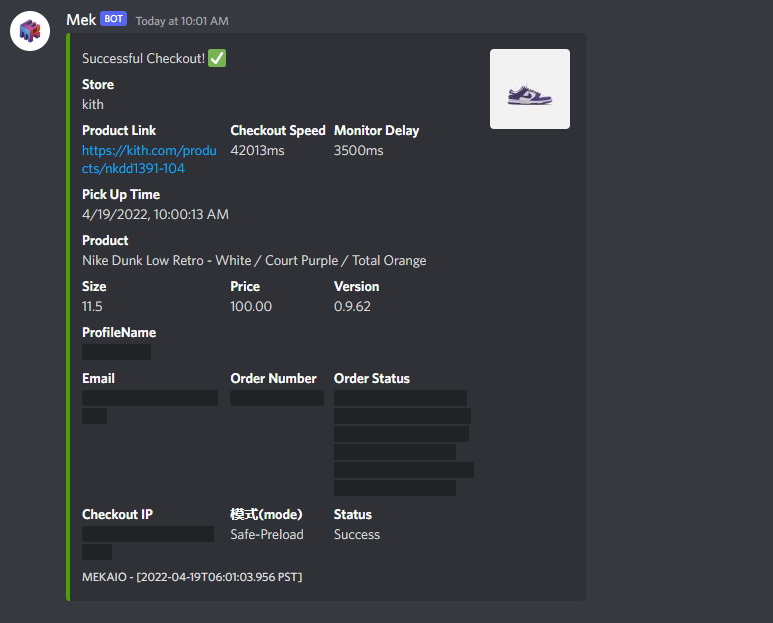Click the 3500ms monitor delay value
The image size is (773, 623).
[358, 150]
